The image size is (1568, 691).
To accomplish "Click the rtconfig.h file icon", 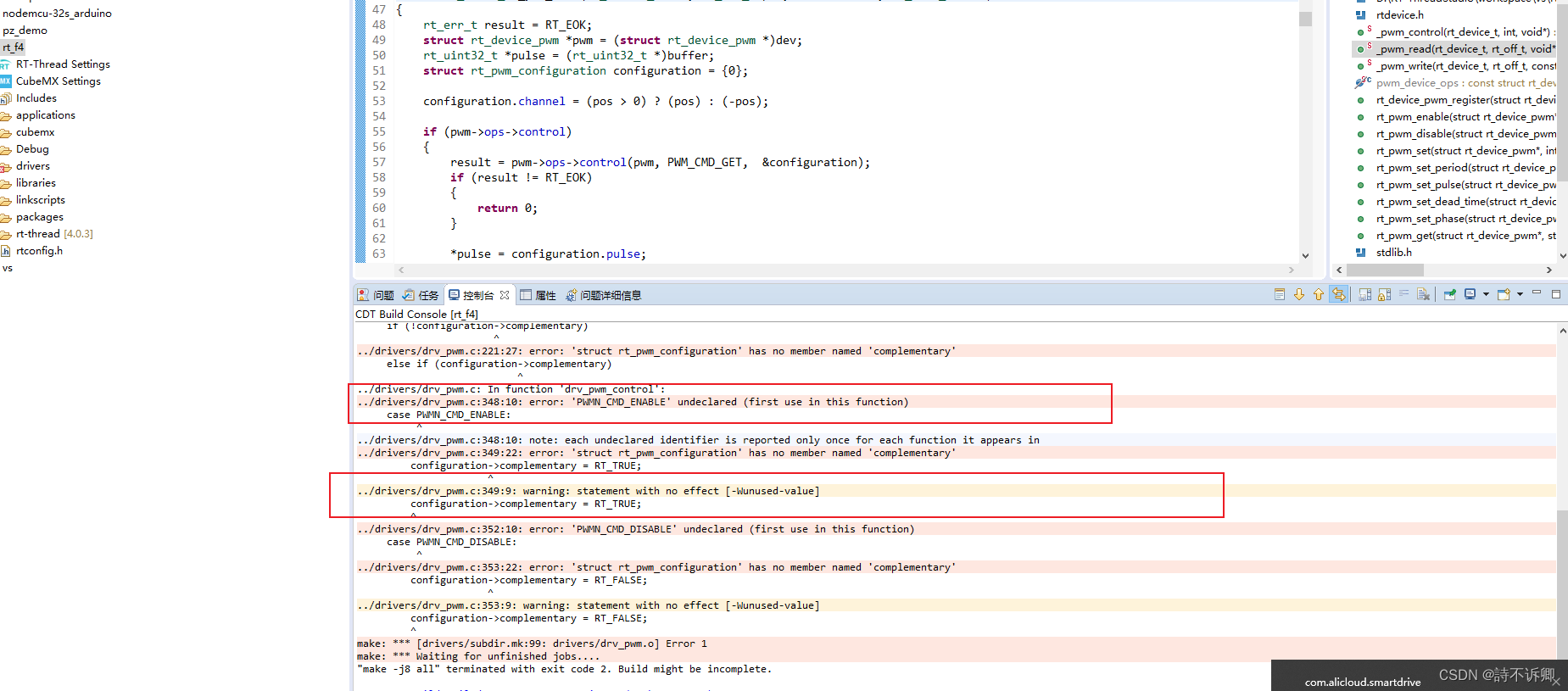I will point(5,251).
